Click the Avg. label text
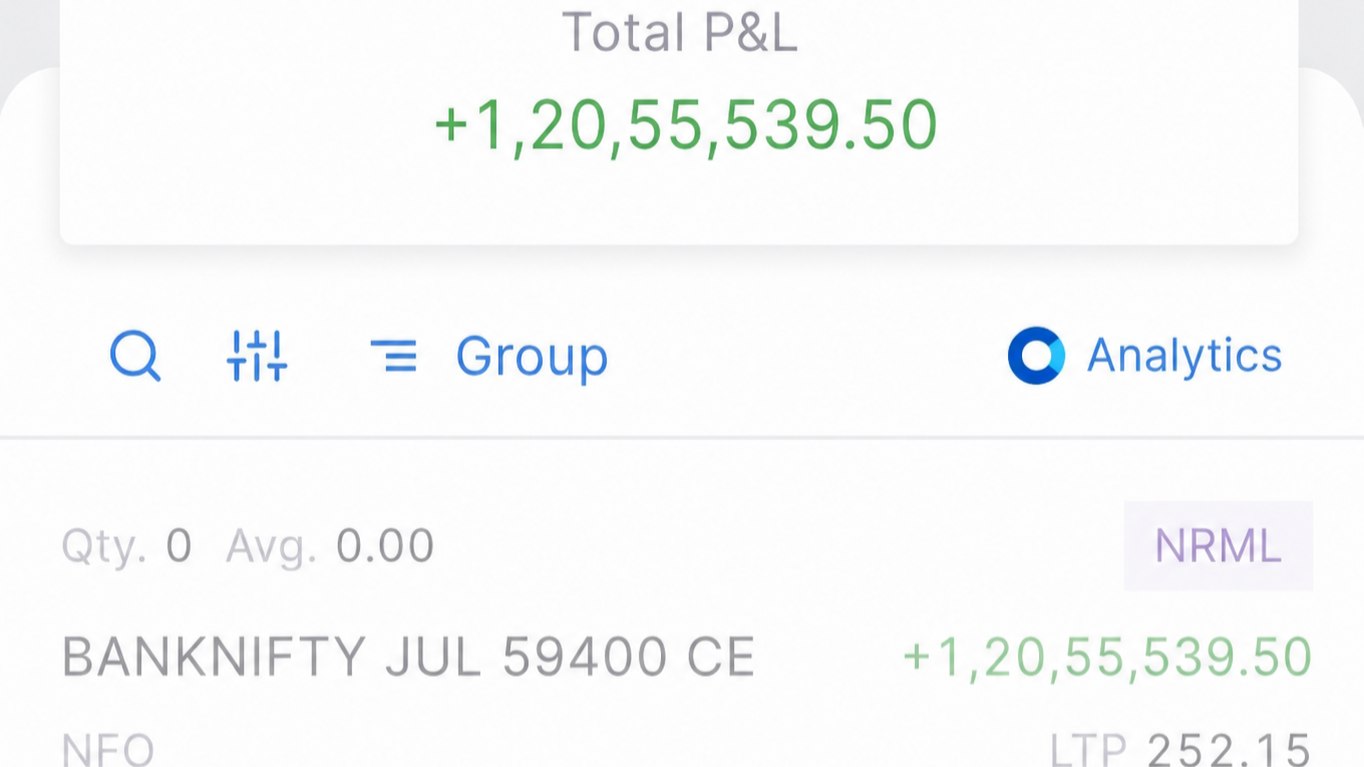Viewport: 1364px width, 767px height. pos(272,547)
